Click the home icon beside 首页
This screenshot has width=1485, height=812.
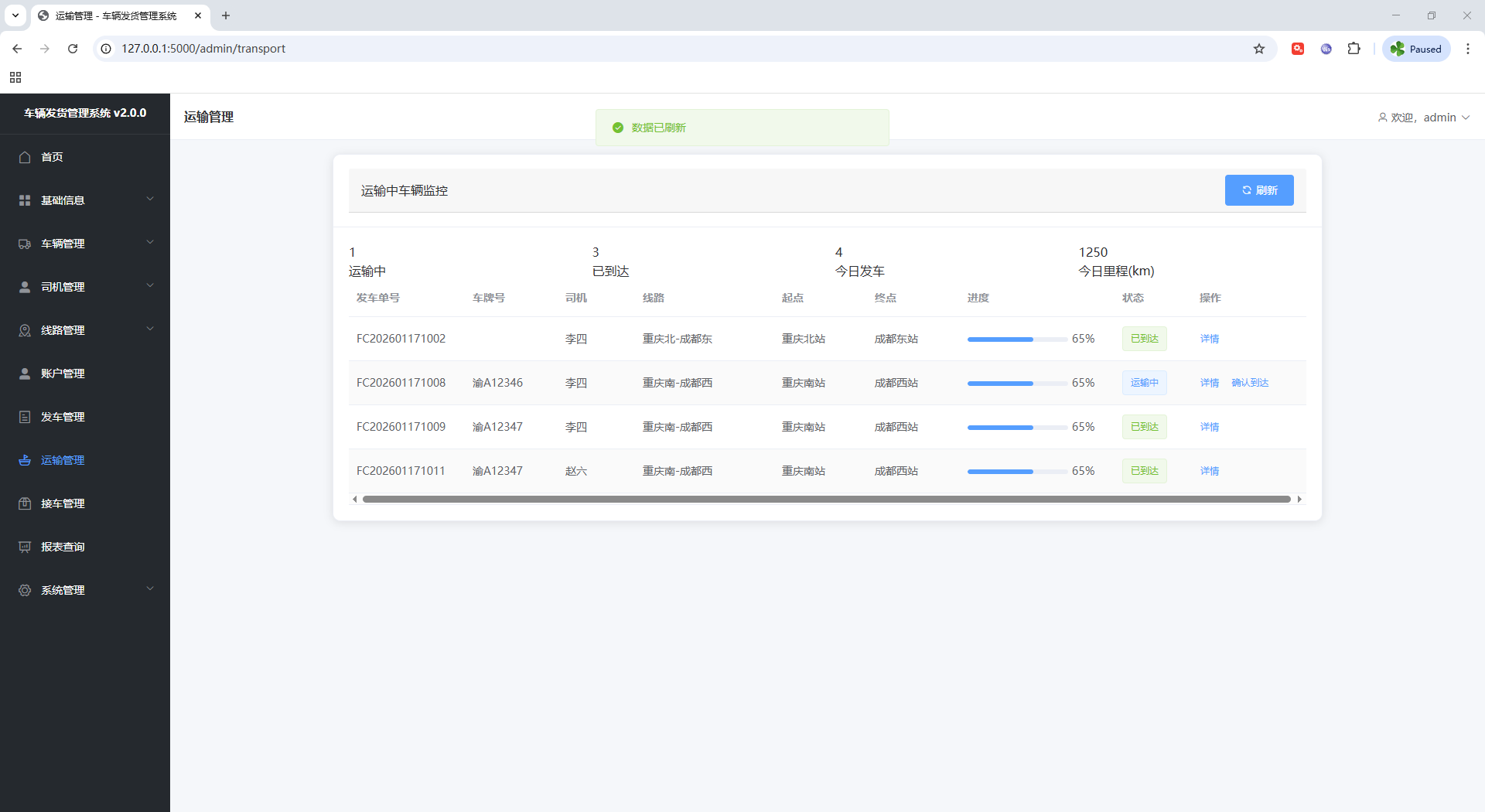(25, 157)
